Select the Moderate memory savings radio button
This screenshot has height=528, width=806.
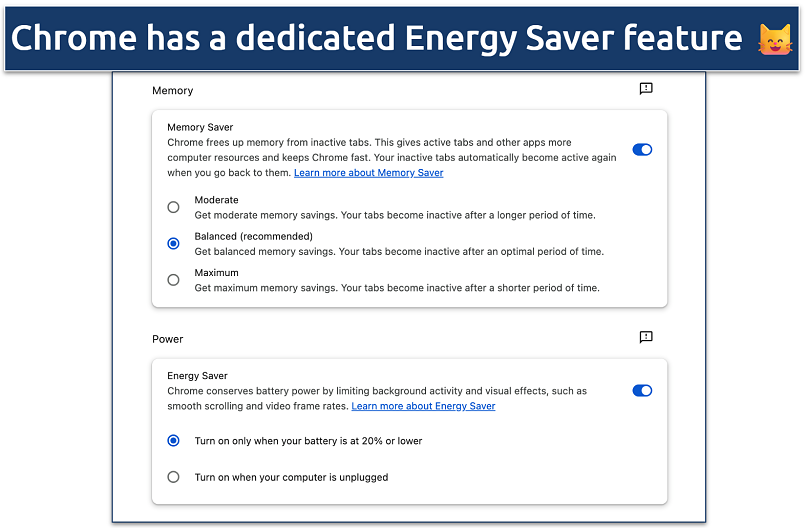point(174,207)
